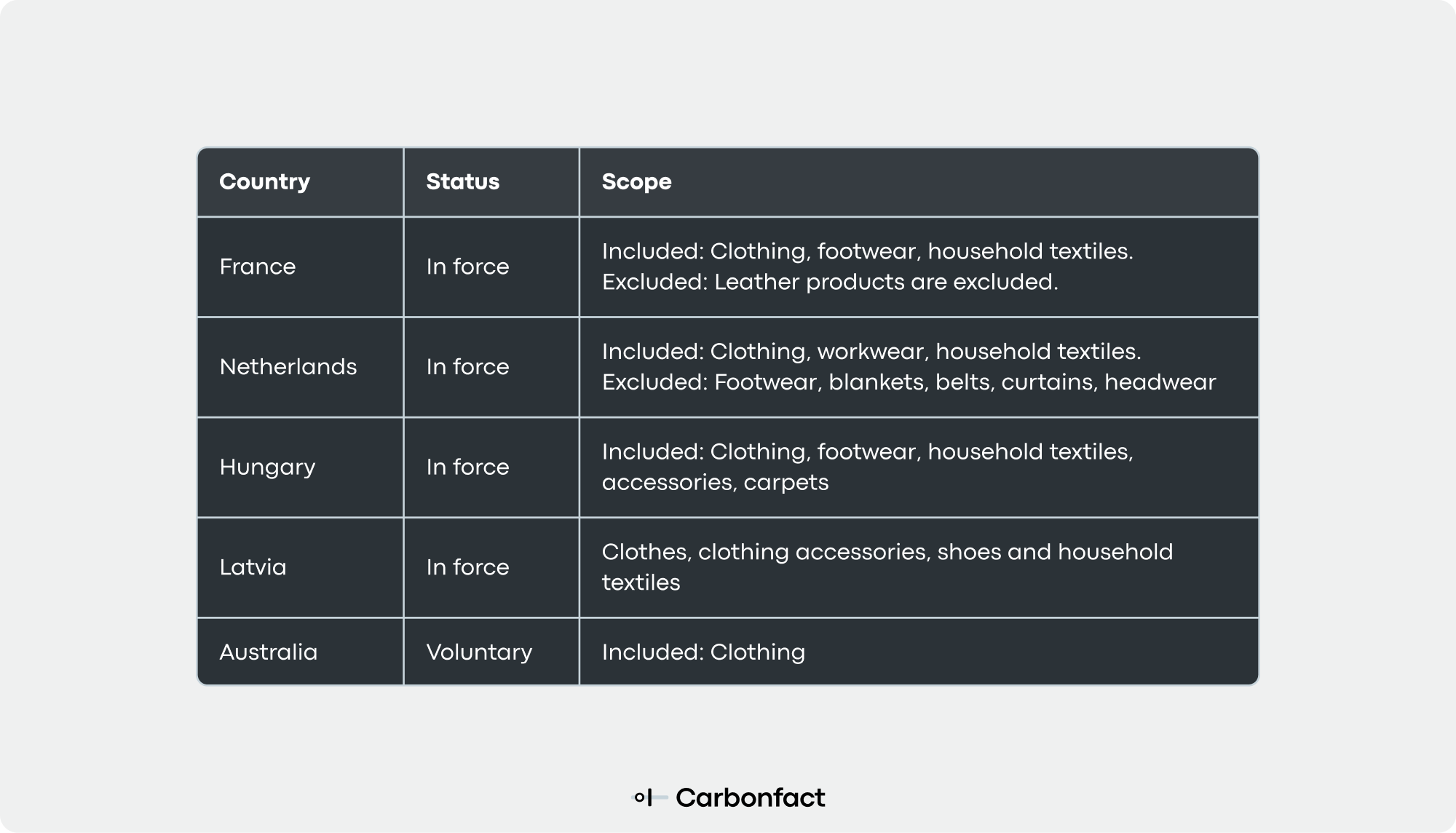1456x833 pixels.
Task: Click the Latvia scope mentioning shoes
Action: click(887, 567)
